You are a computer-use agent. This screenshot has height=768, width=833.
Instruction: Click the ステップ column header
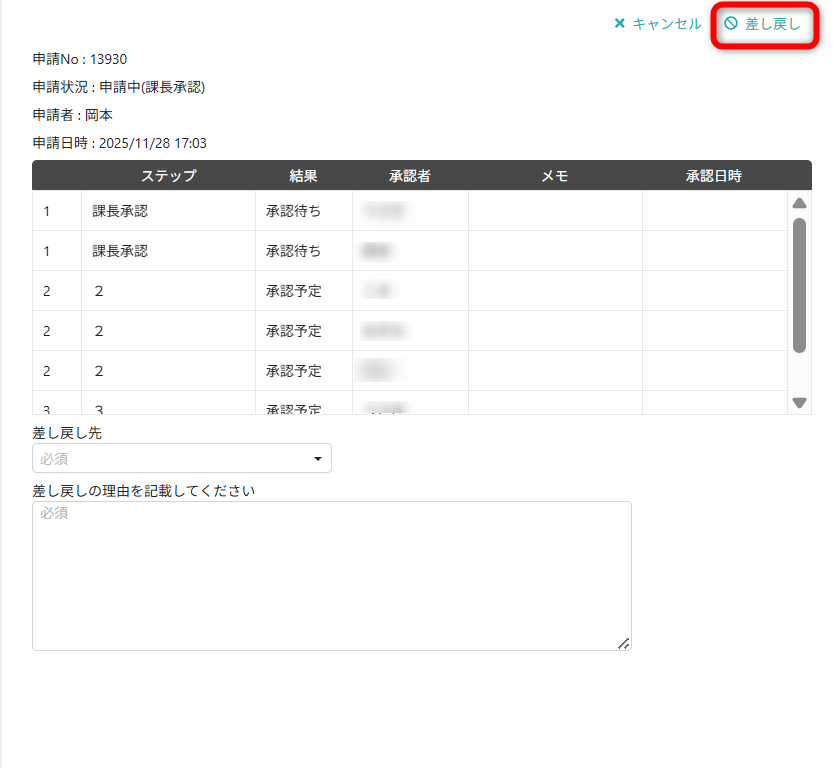(x=168, y=176)
